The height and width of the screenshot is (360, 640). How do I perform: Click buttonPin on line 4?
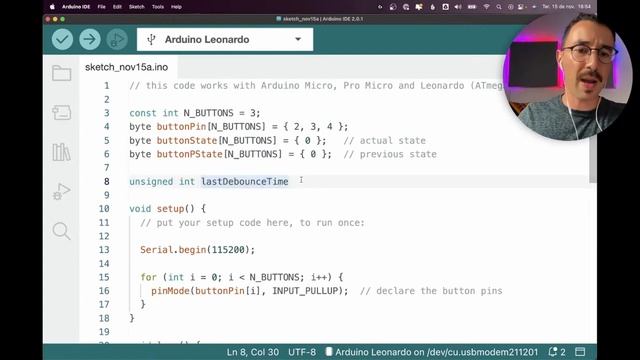point(181,127)
